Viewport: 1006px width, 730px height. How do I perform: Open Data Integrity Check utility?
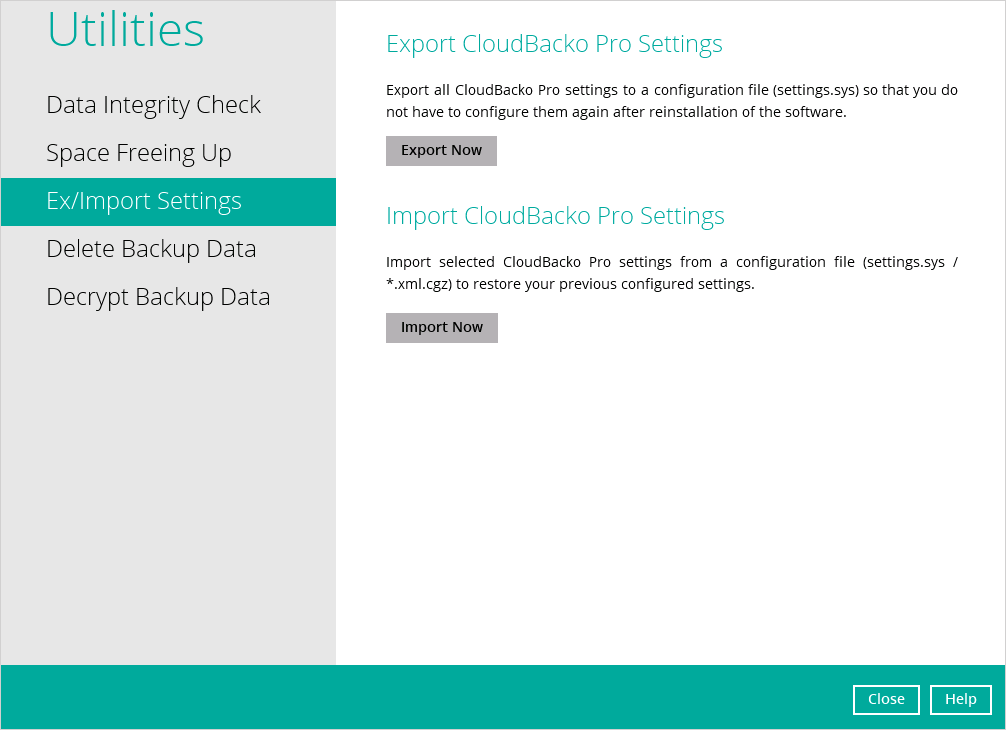pos(153,105)
